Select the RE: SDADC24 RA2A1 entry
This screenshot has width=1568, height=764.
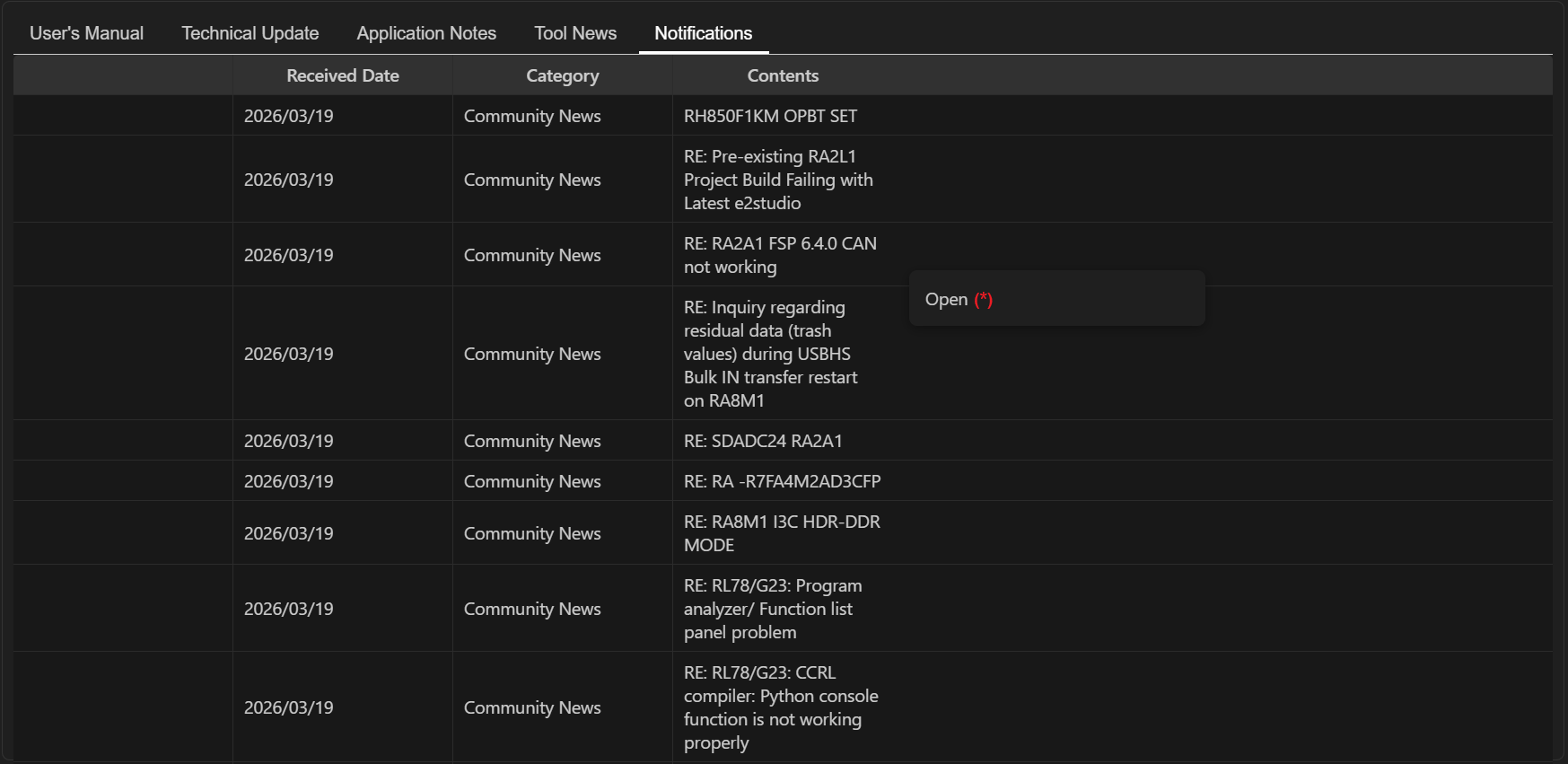(x=763, y=441)
